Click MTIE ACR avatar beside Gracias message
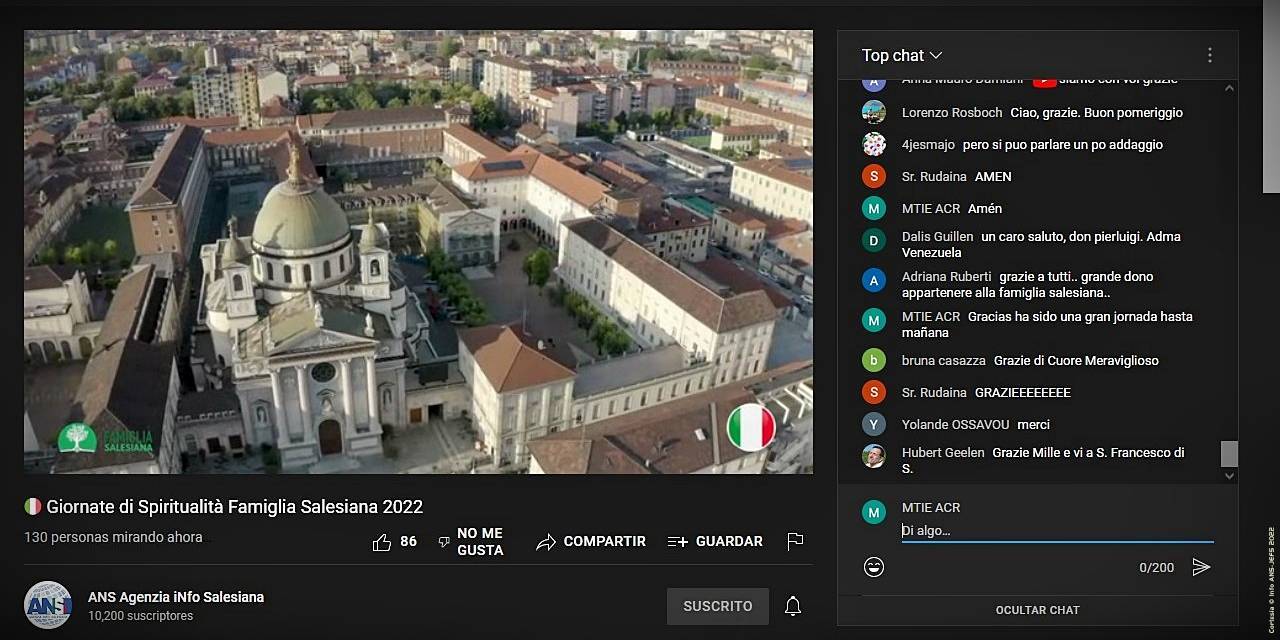 874,320
